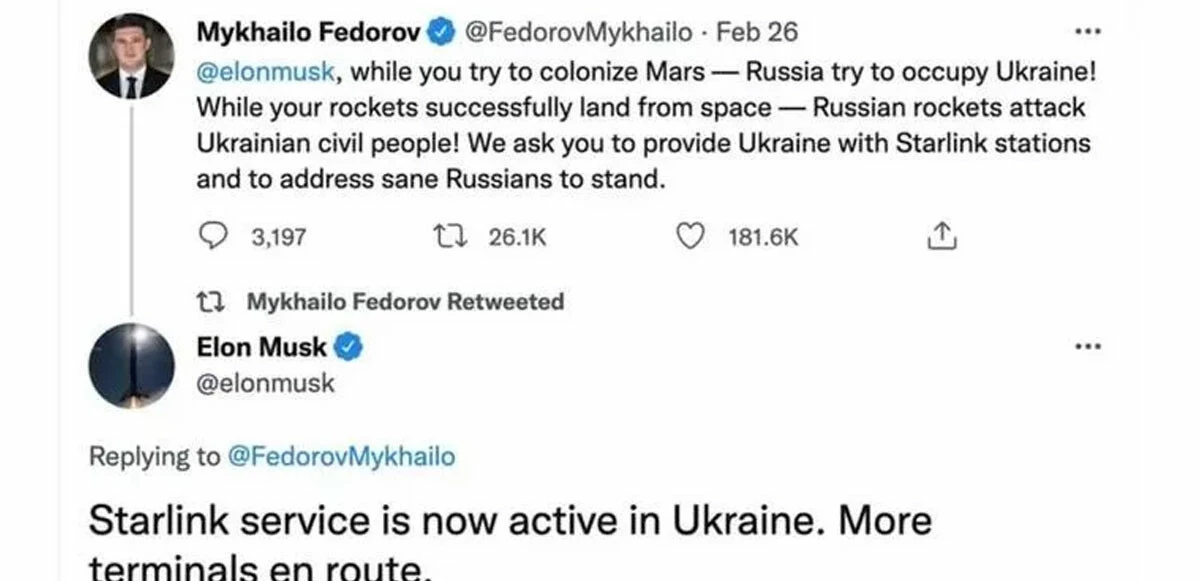The height and width of the screenshot is (581, 1200).
Task: Click the Elon Musk display name
Action: [262, 348]
